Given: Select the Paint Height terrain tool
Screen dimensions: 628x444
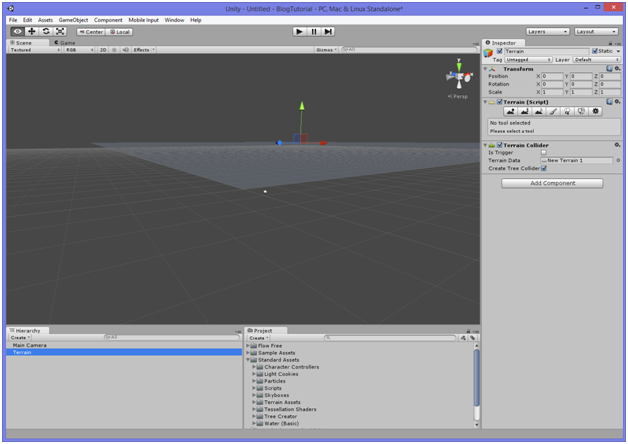Looking at the screenshot, I should click(524, 112).
